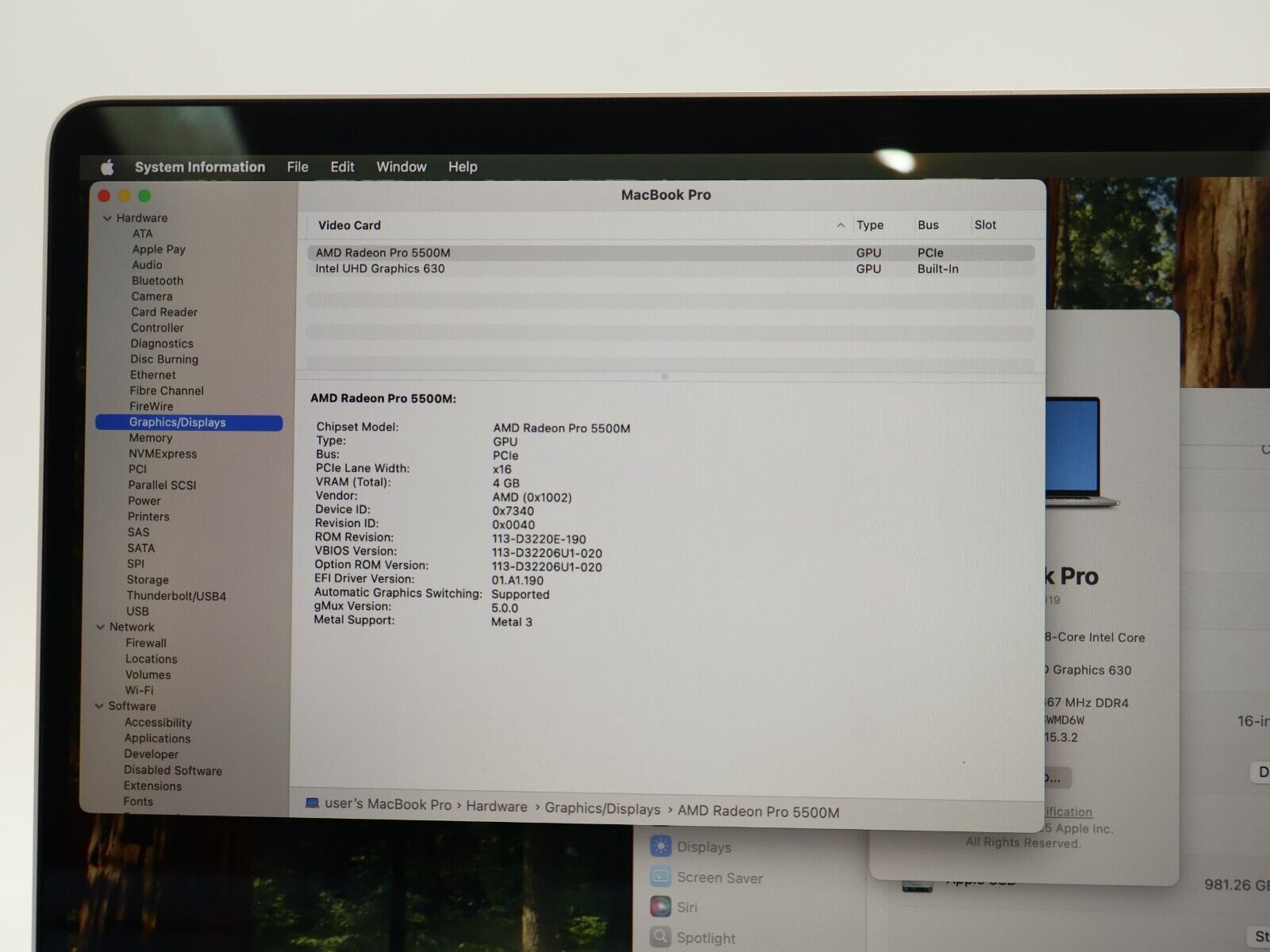The width and height of the screenshot is (1270, 952).
Task: Collapse the Software section in sidebar
Action: click(x=100, y=706)
